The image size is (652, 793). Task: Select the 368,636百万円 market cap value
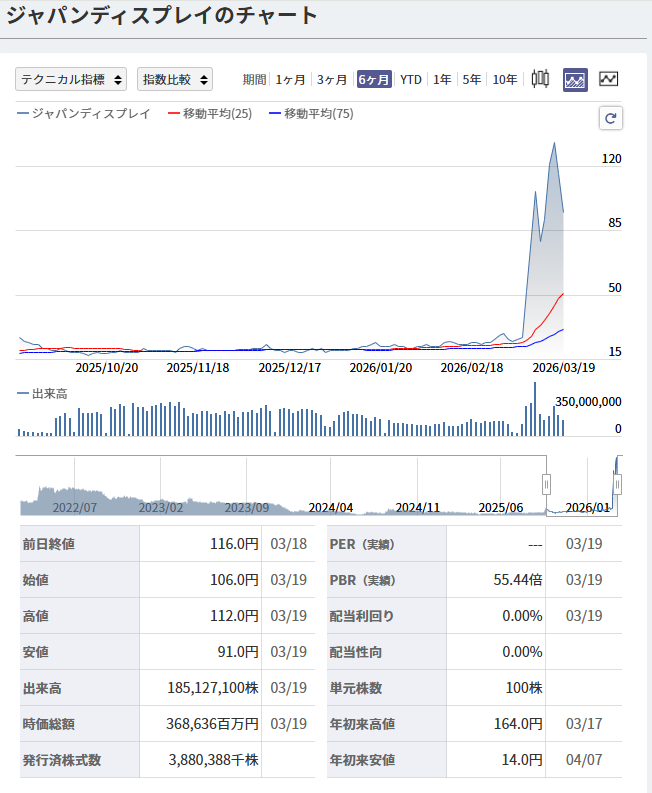212,724
